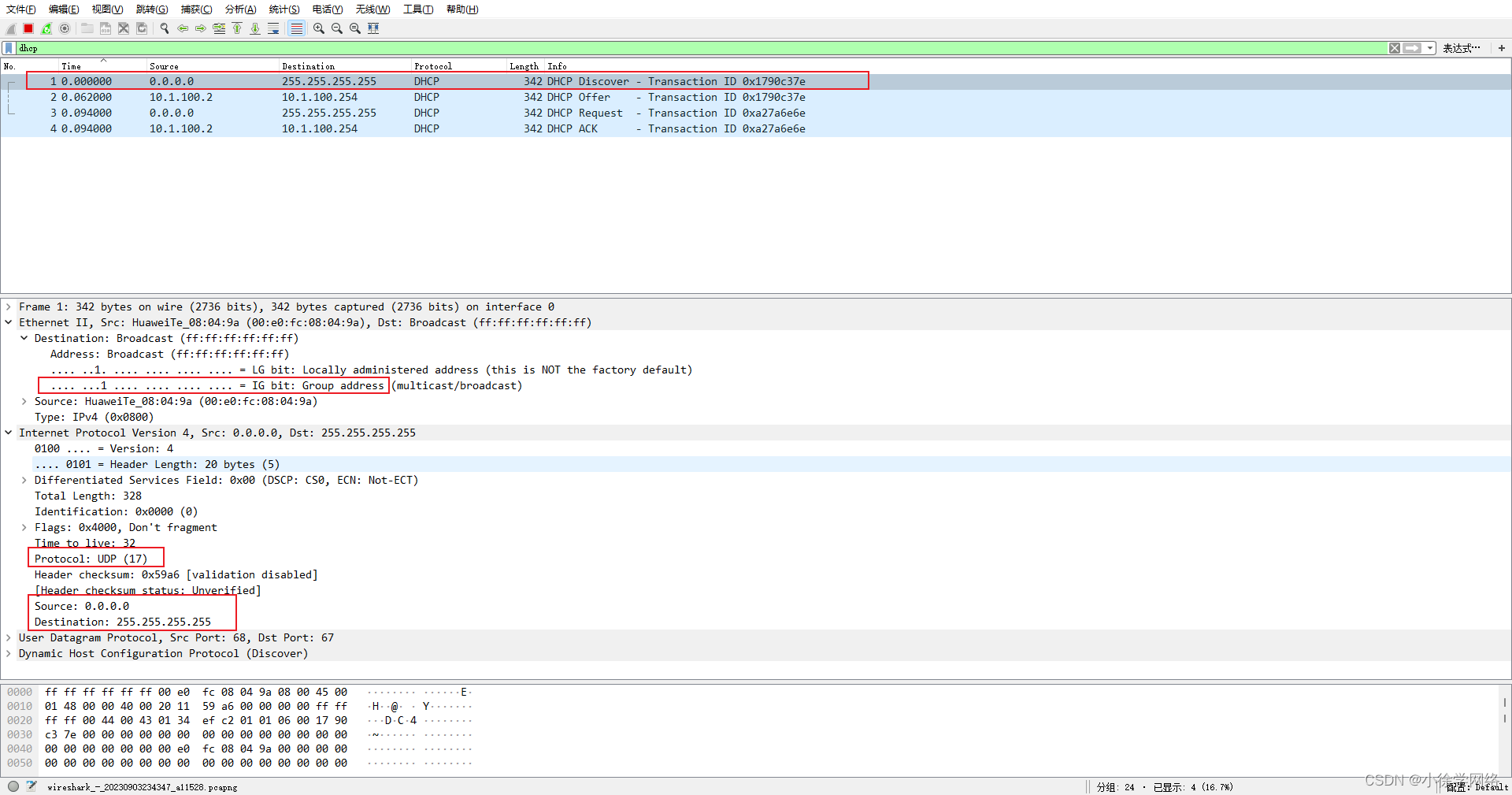Go to the last packet
Viewport: 1512px width, 795px height.
255,28
